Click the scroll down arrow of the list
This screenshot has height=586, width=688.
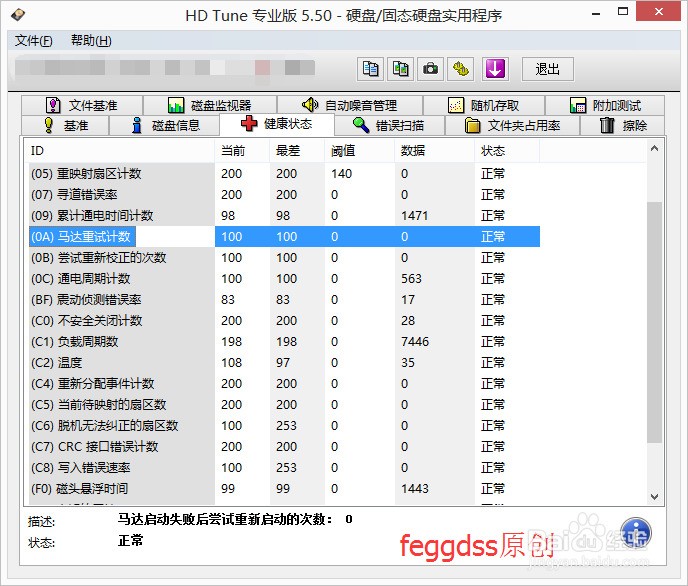[654, 497]
